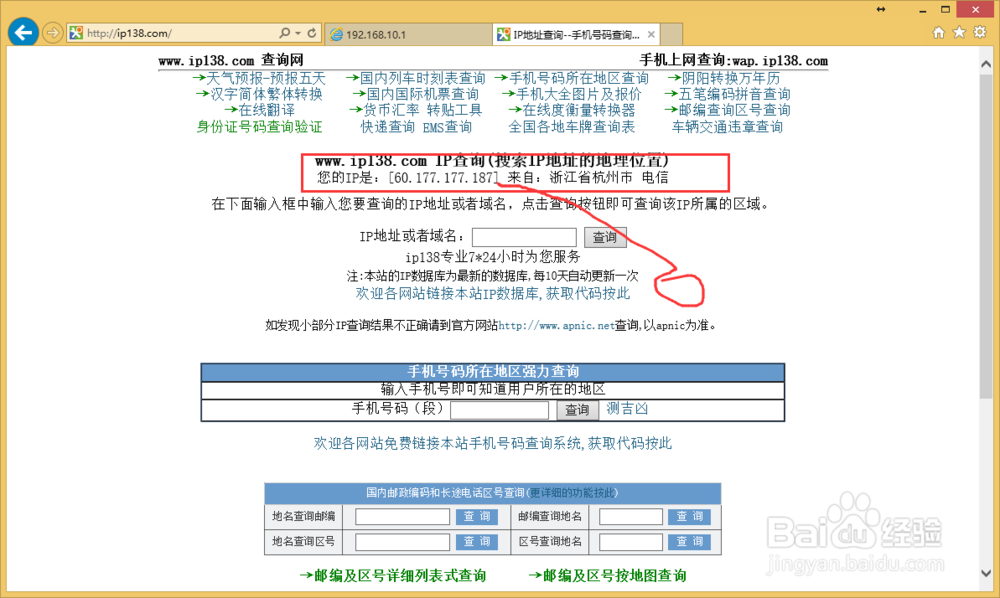Close the IP地址查询 tab
Screen dimensions: 1000x598
[651, 34]
